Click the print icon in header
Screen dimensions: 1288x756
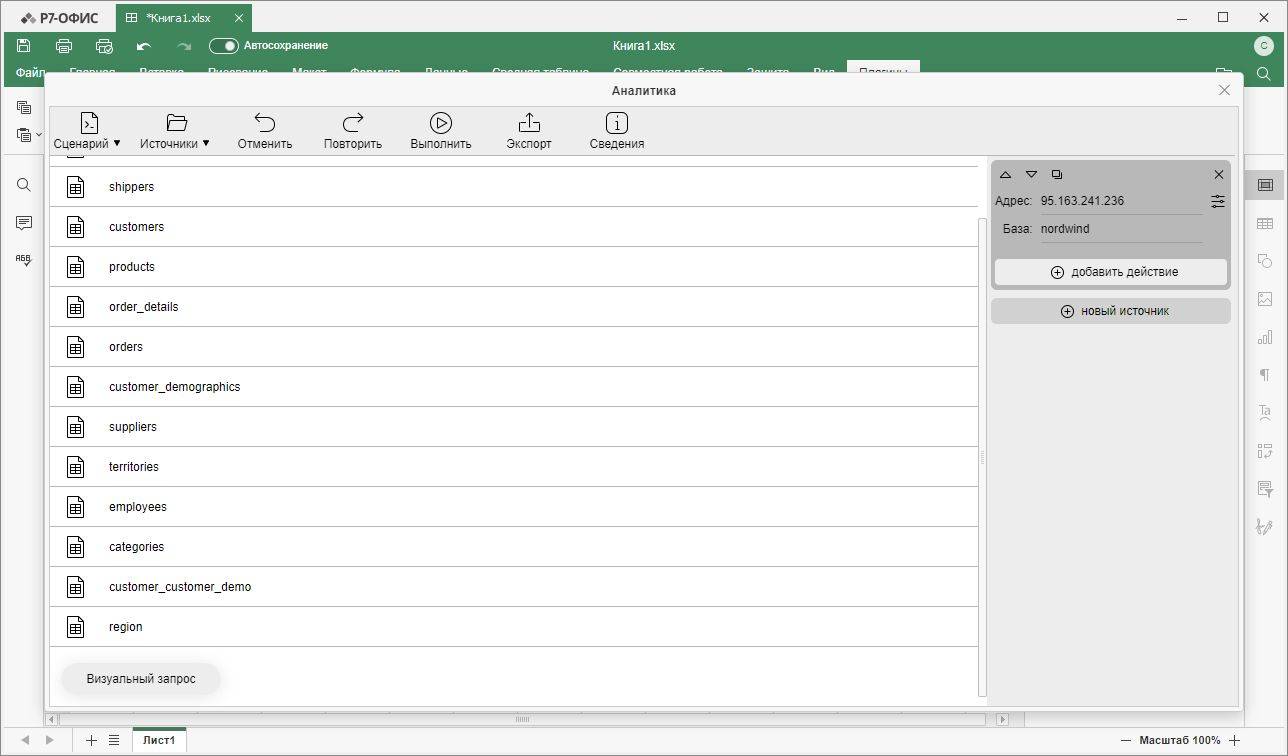64,46
